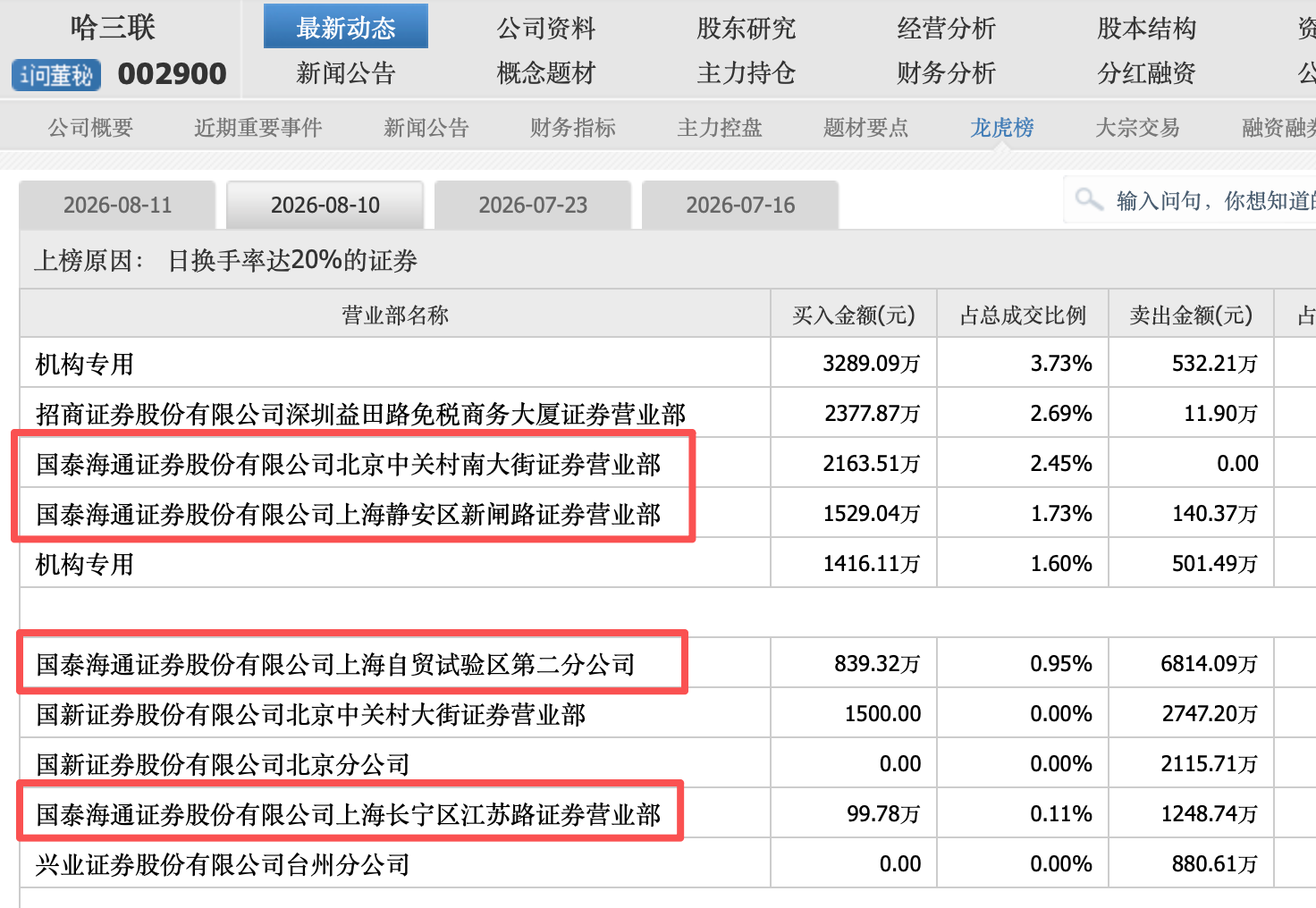Screen dimensions: 1316x908
Task: Click the 买入金额(元) column header
Action: click(x=854, y=314)
